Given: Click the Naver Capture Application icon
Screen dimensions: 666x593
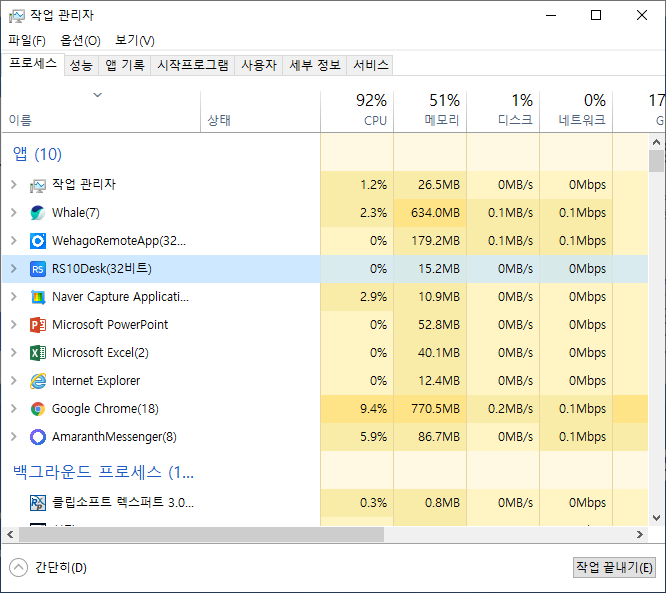Looking at the screenshot, I should click(38, 297).
